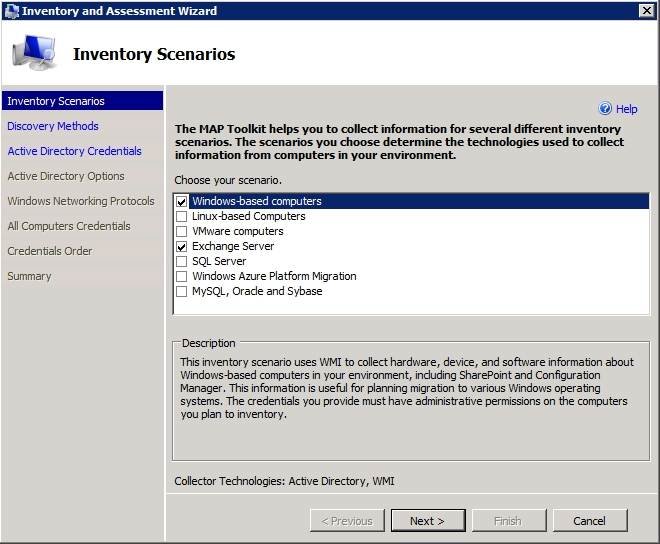Check the Linux-based Computers checkbox

coord(181,216)
